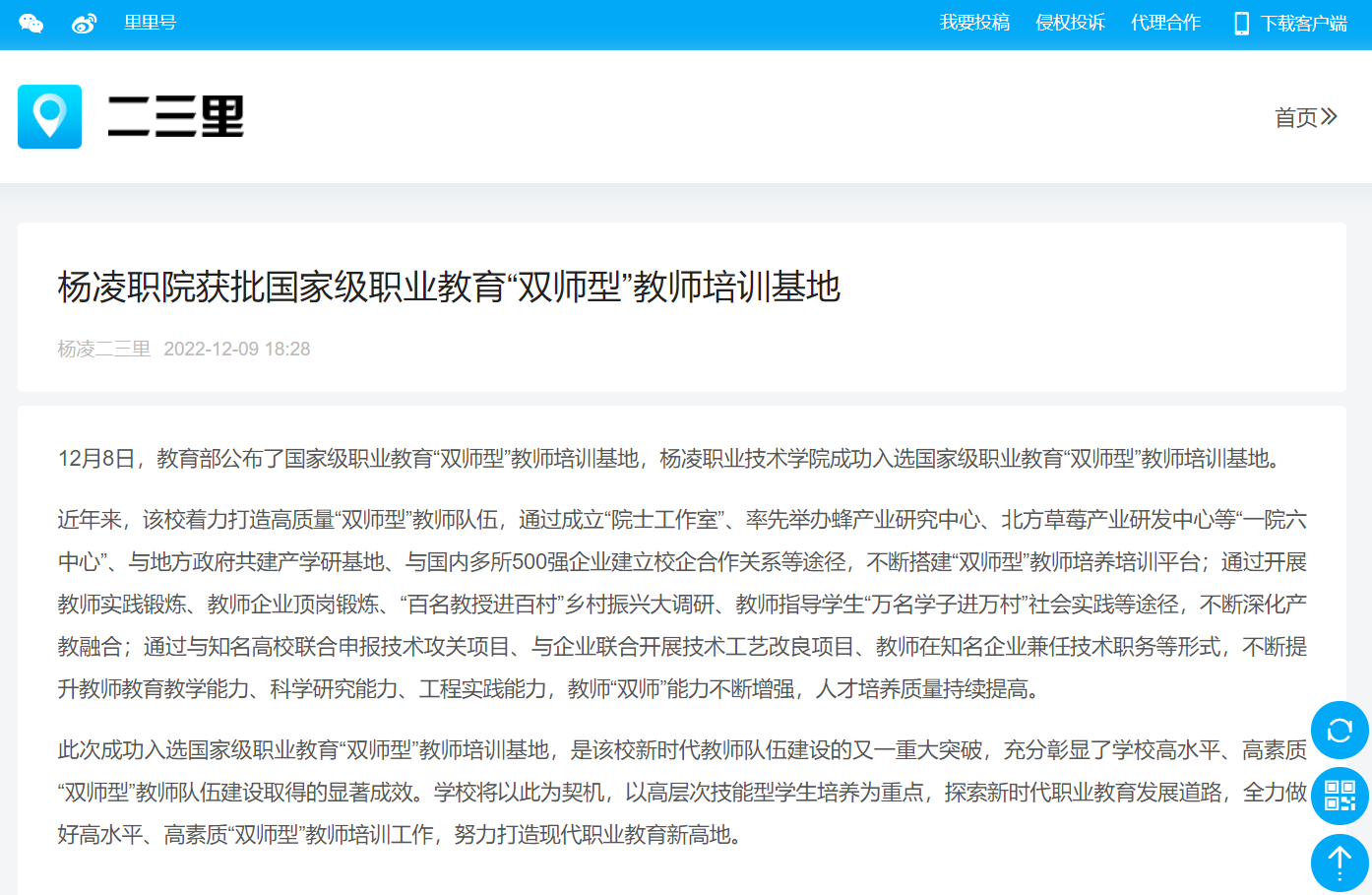Click the paragraph beginning 此次成功入选
The image size is (1372, 895).
(681, 793)
